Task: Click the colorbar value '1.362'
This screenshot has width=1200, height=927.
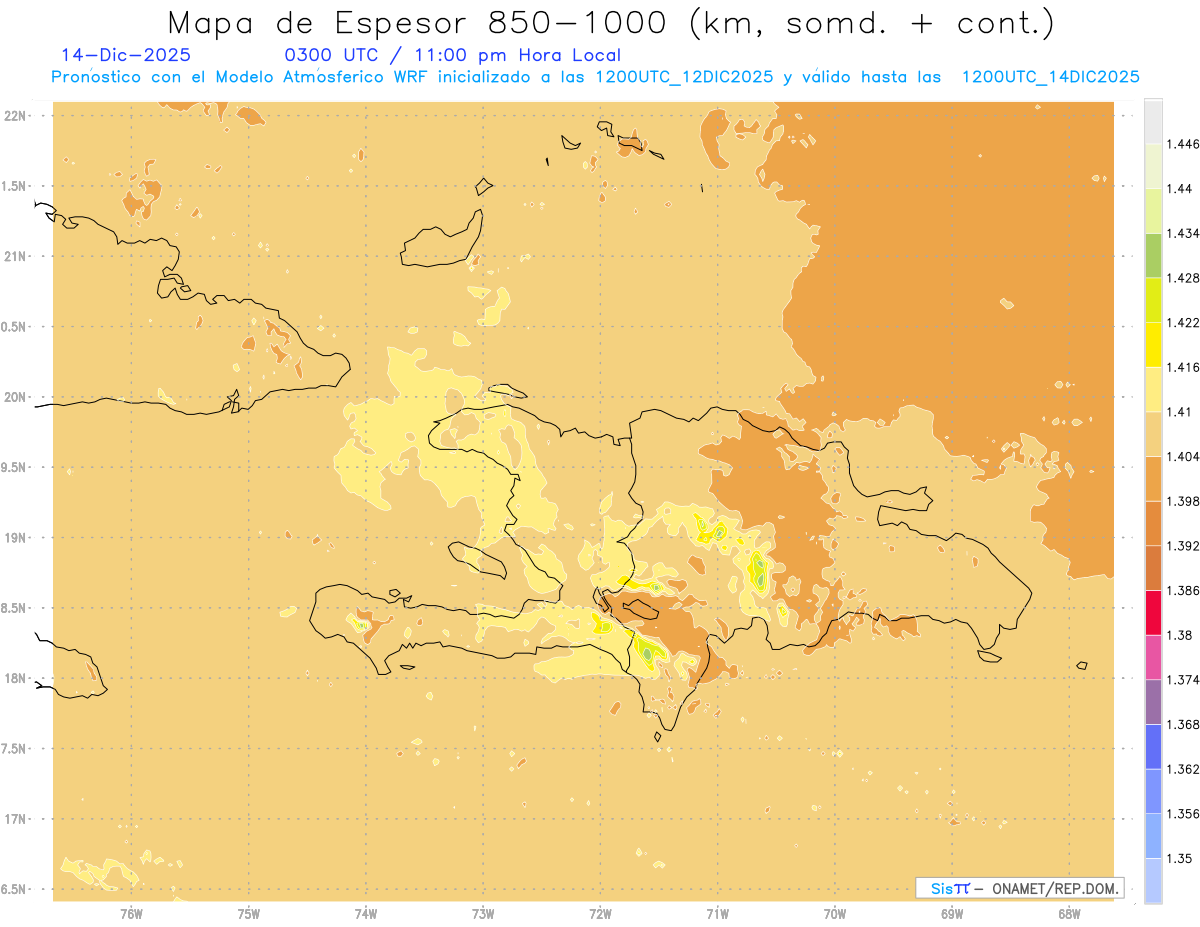Action: pos(1184,769)
